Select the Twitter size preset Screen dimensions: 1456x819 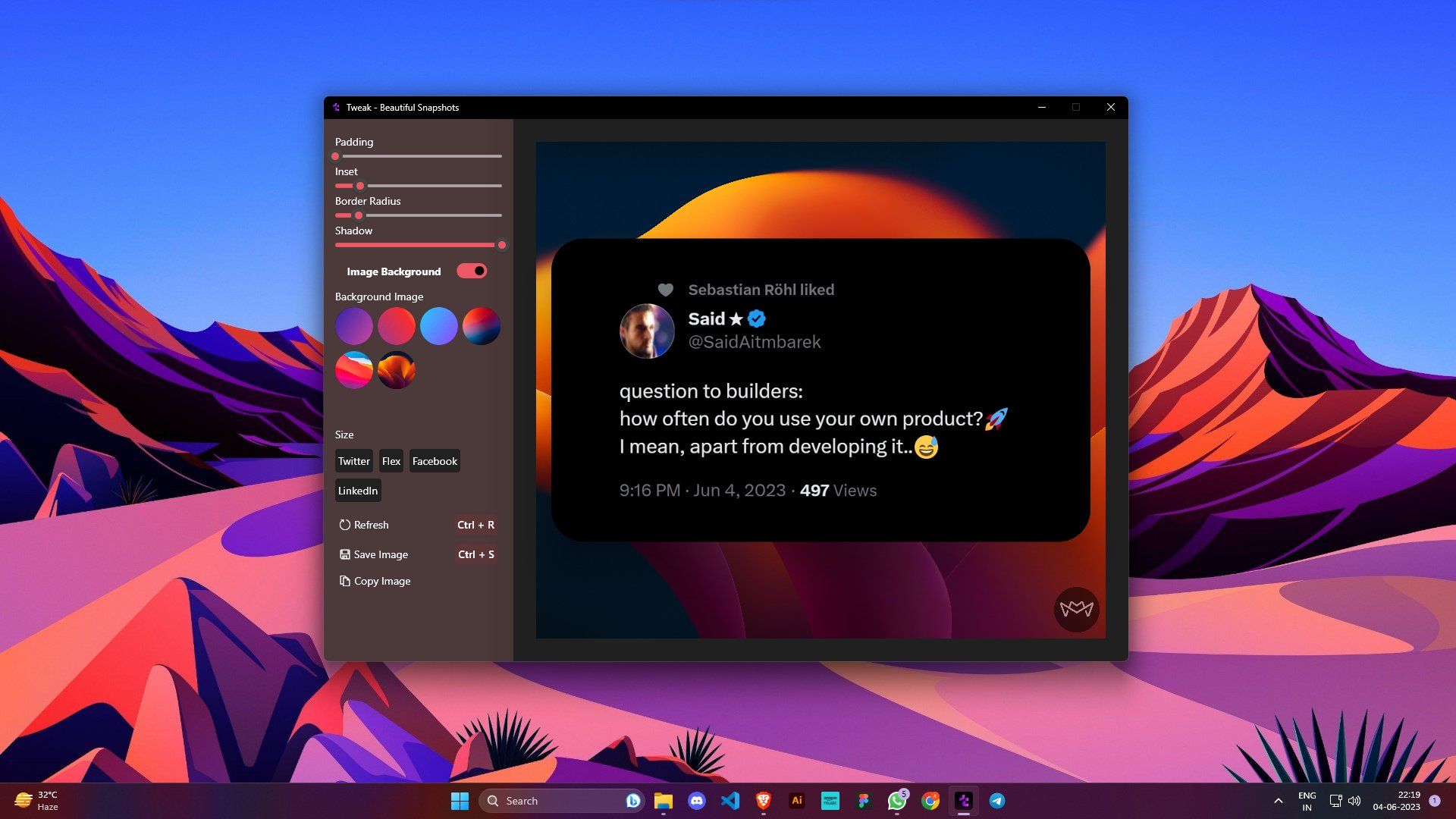[x=353, y=460]
